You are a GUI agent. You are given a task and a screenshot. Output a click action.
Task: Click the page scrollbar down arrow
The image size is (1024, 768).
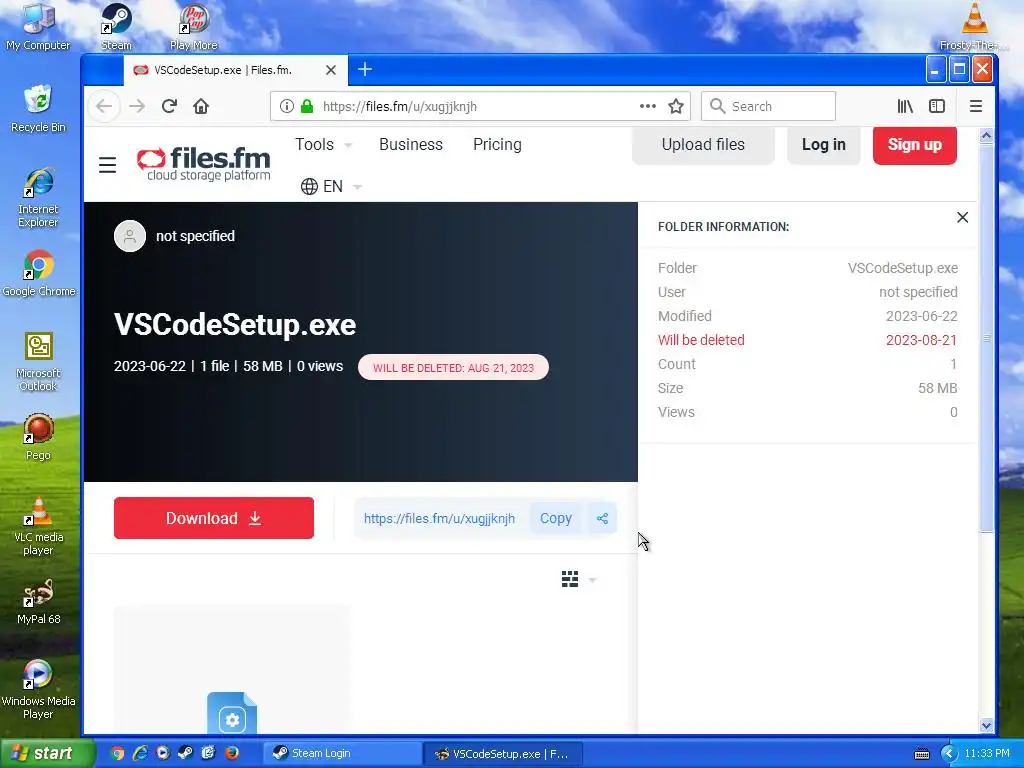pos(986,726)
